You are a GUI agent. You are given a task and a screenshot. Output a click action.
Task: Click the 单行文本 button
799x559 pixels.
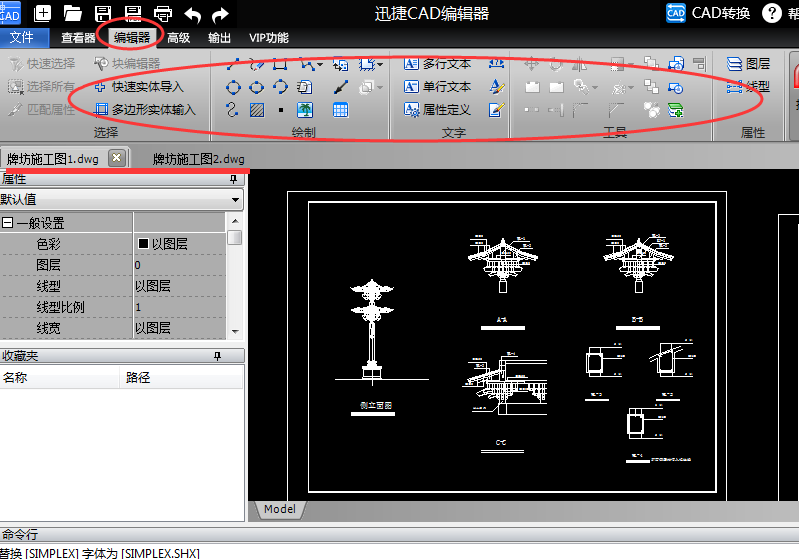pyautogui.click(x=437, y=87)
